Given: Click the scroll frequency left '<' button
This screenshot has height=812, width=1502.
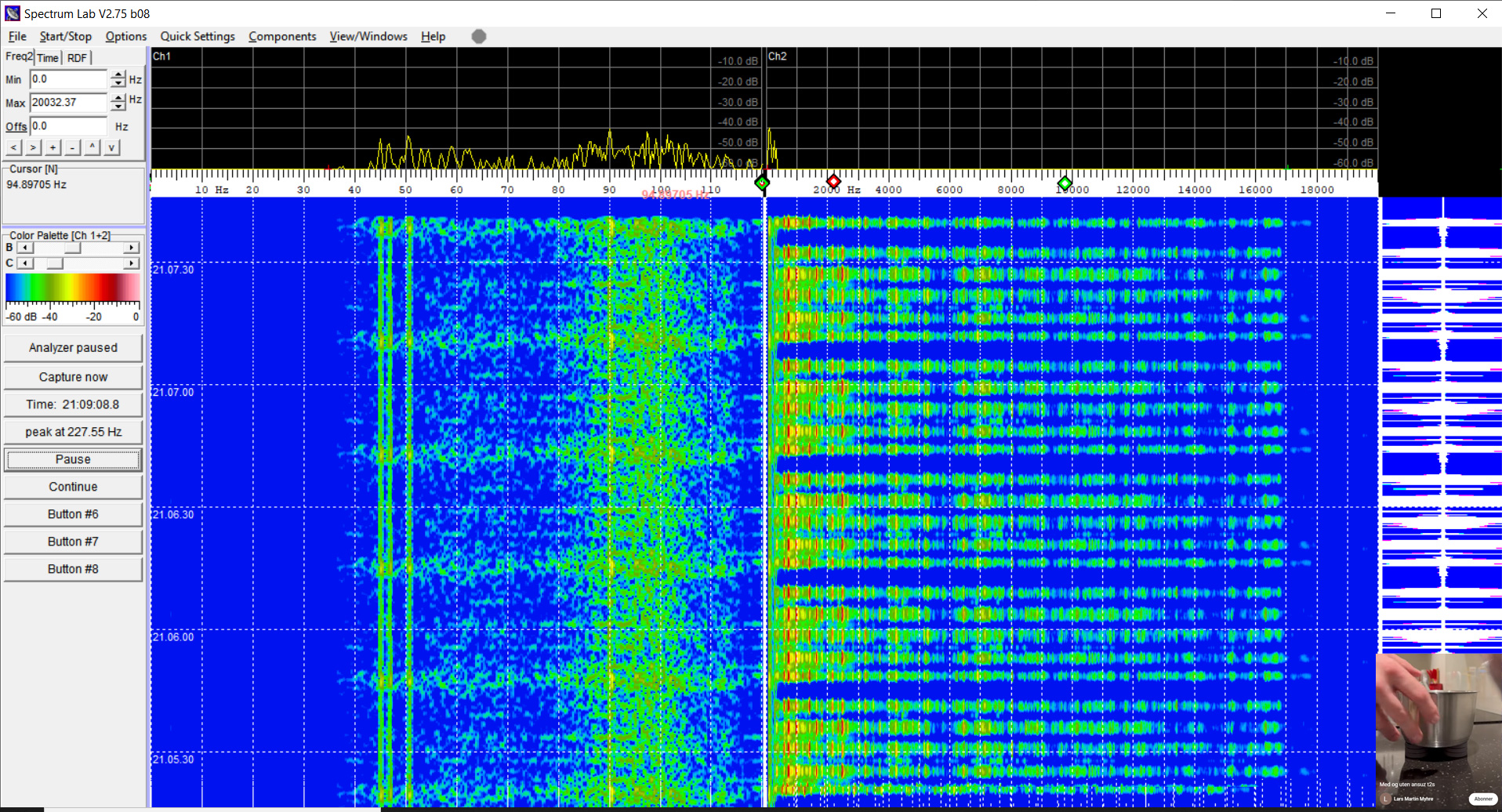Looking at the screenshot, I should 13,147.
